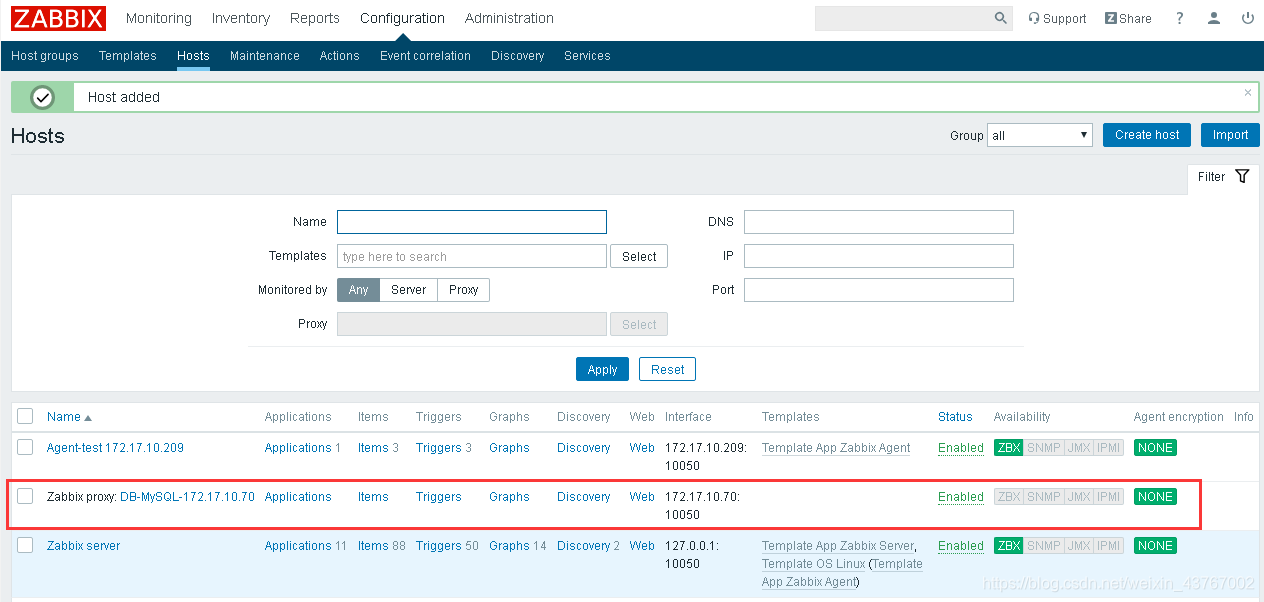Go to Discovery submenu tab
This screenshot has height=602, width=1264.
[518, 56]
